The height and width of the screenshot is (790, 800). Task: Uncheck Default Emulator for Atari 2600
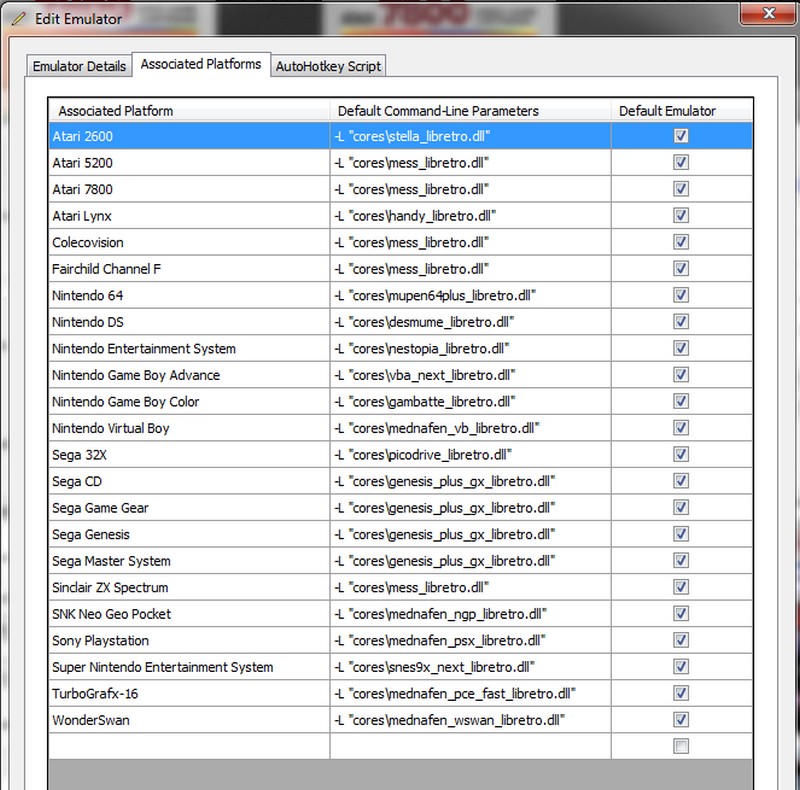point(681,136)
